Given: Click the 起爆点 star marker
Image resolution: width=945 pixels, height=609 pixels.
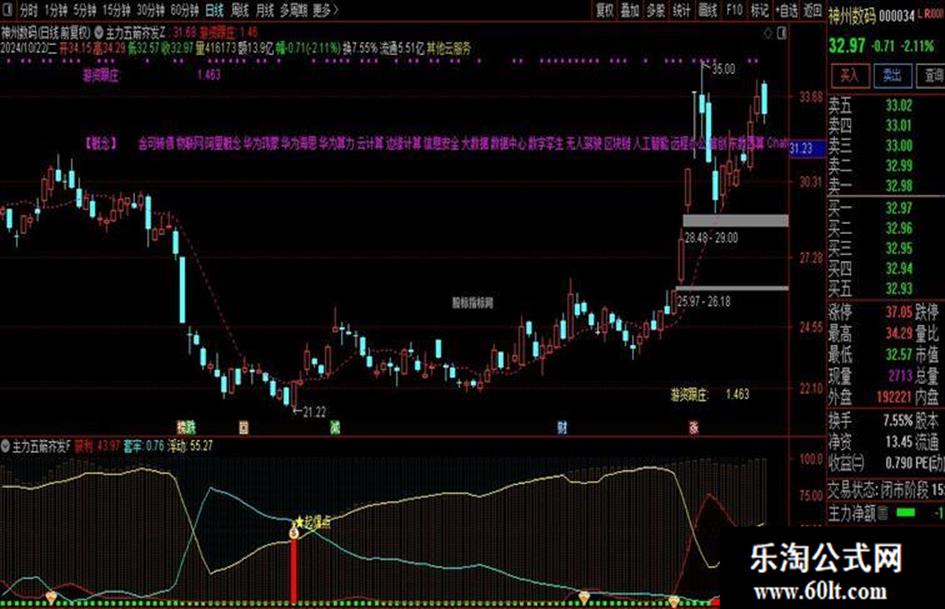Looking at the screenshot, I should coord(312,522).
